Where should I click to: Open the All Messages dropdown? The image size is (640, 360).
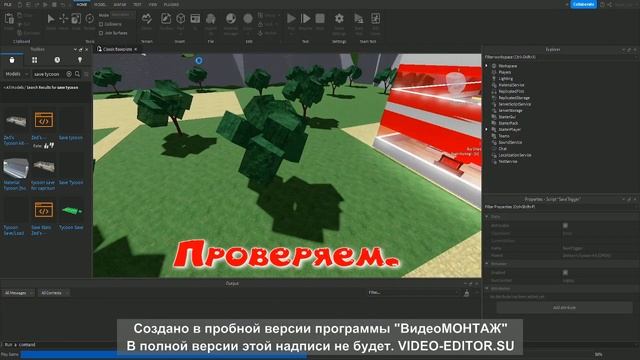pos(18,293)
